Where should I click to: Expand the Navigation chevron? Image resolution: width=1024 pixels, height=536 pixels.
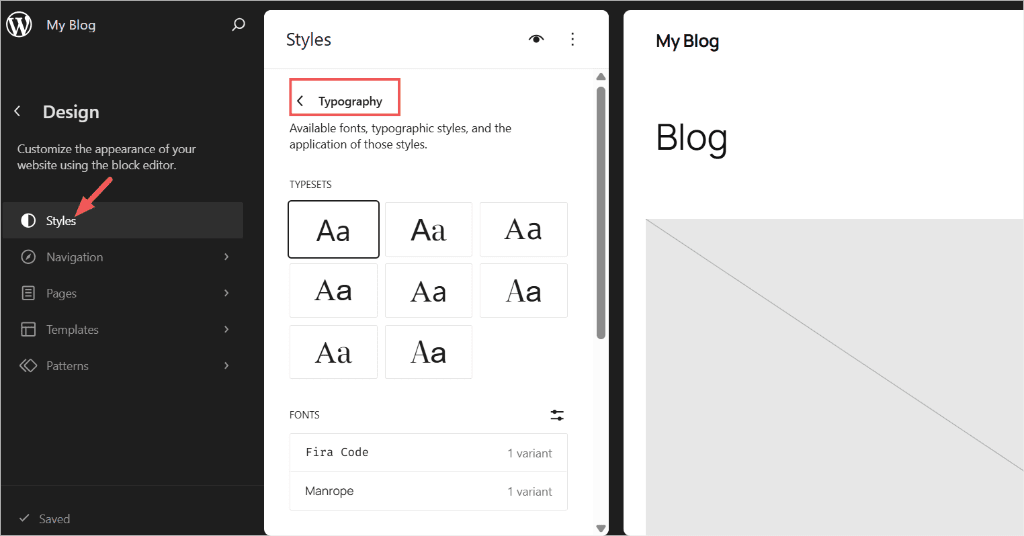227,257
